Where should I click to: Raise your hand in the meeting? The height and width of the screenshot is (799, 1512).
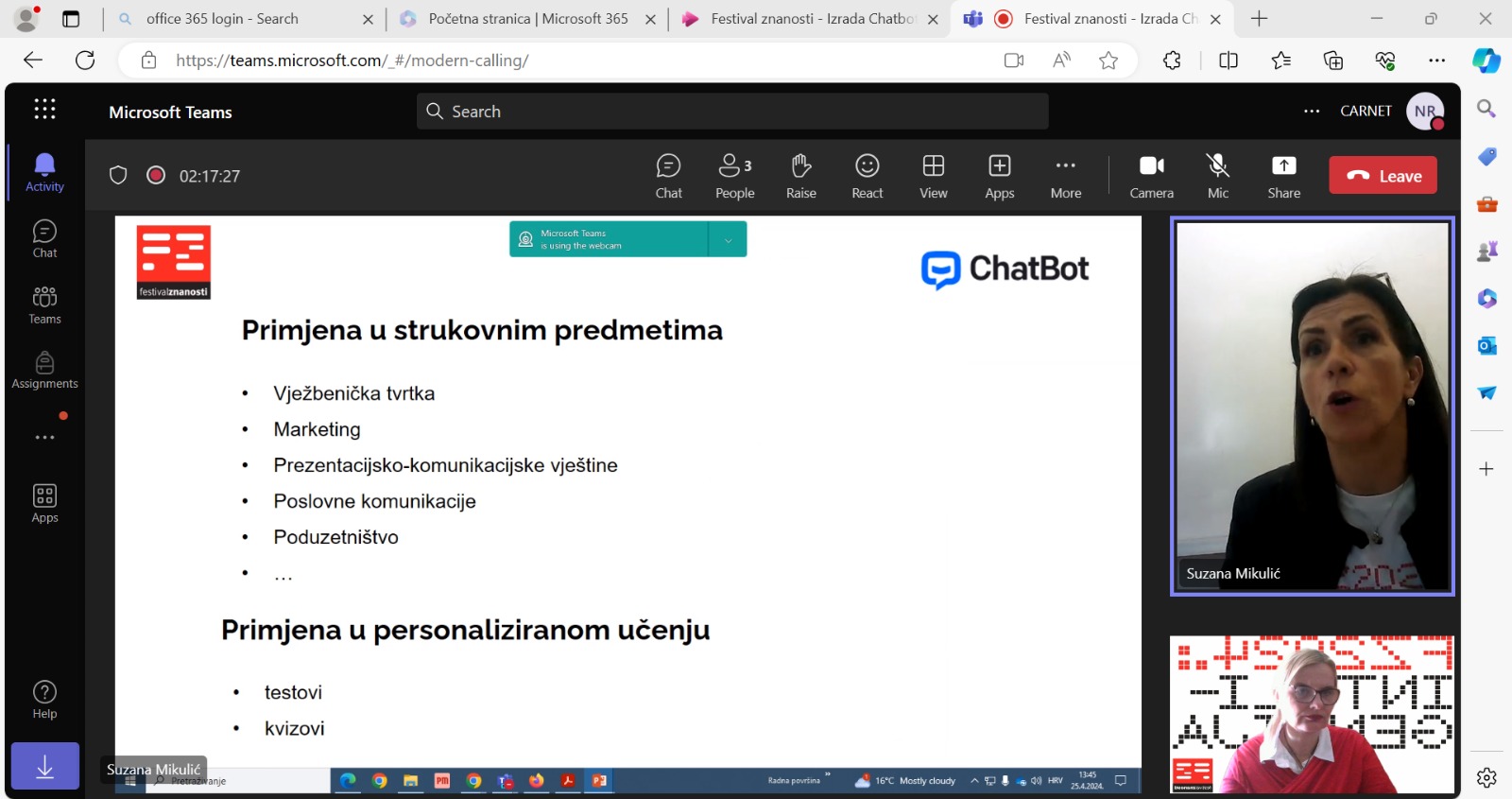point(800,176)
